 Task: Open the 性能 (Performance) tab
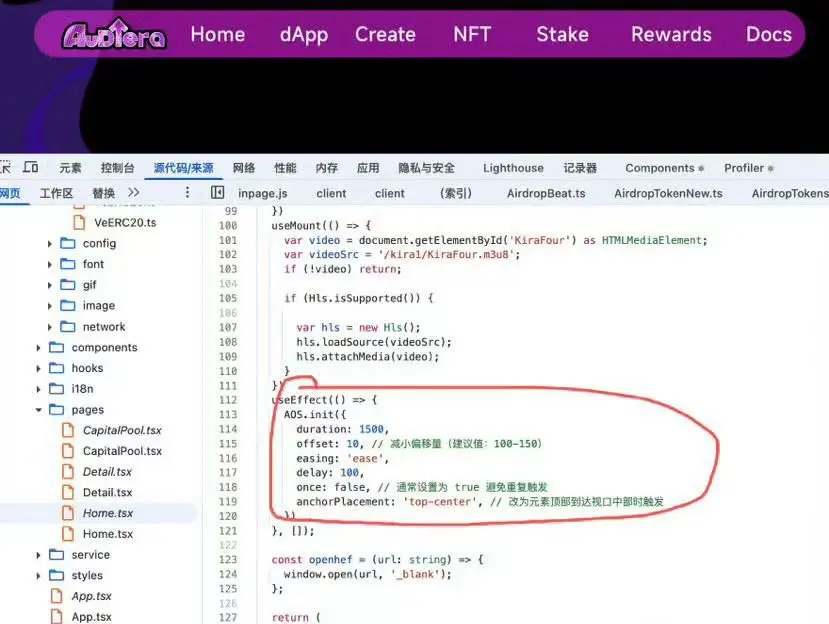tap(285, 168)
